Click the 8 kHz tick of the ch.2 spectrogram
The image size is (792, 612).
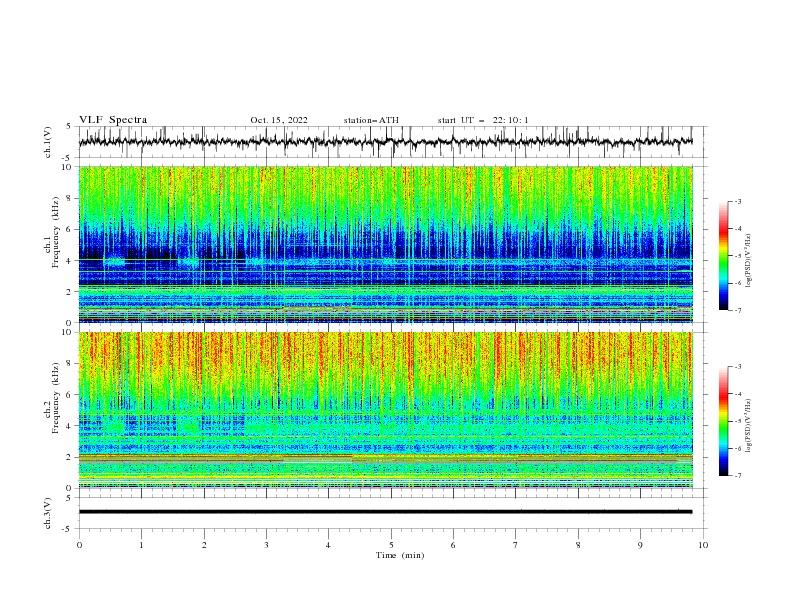70,364
